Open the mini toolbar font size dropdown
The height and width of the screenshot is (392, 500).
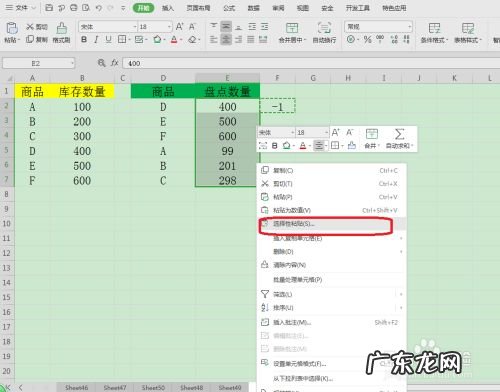coord(326,133)
